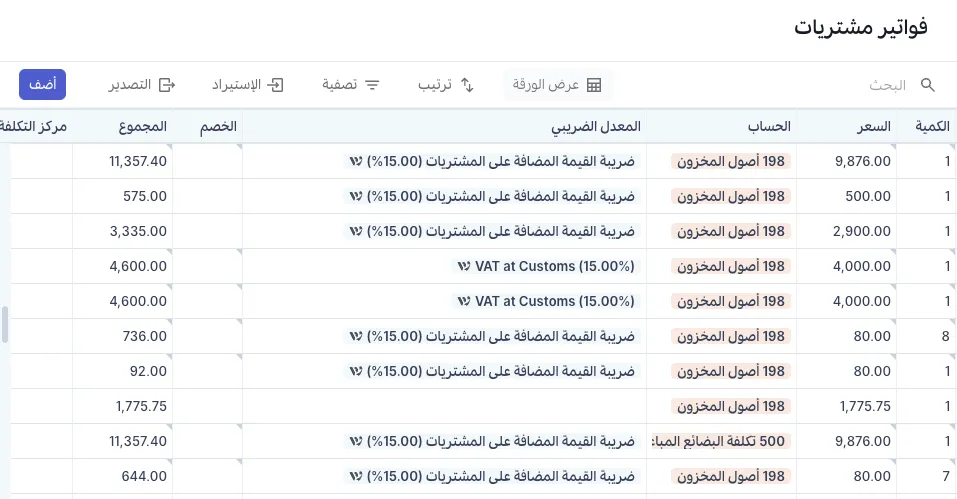
Task: Click the 80.00 price in the 644.00 row
Action: [847, 476]
